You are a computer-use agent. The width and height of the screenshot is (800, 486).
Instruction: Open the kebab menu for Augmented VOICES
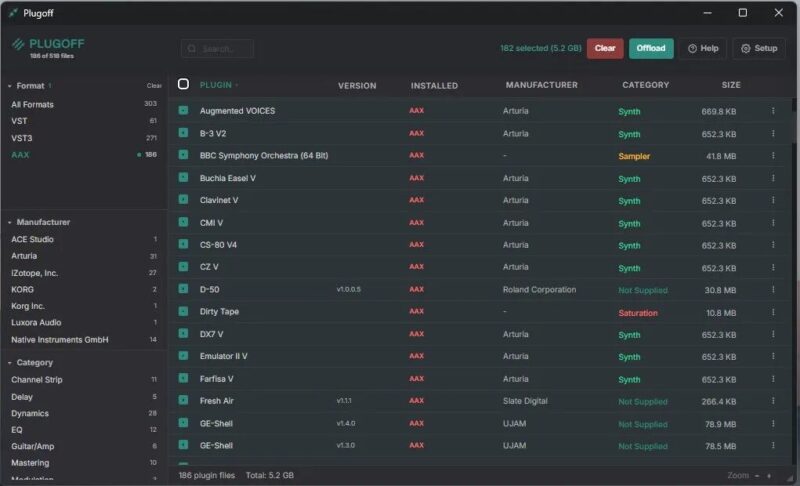(773, 111)
